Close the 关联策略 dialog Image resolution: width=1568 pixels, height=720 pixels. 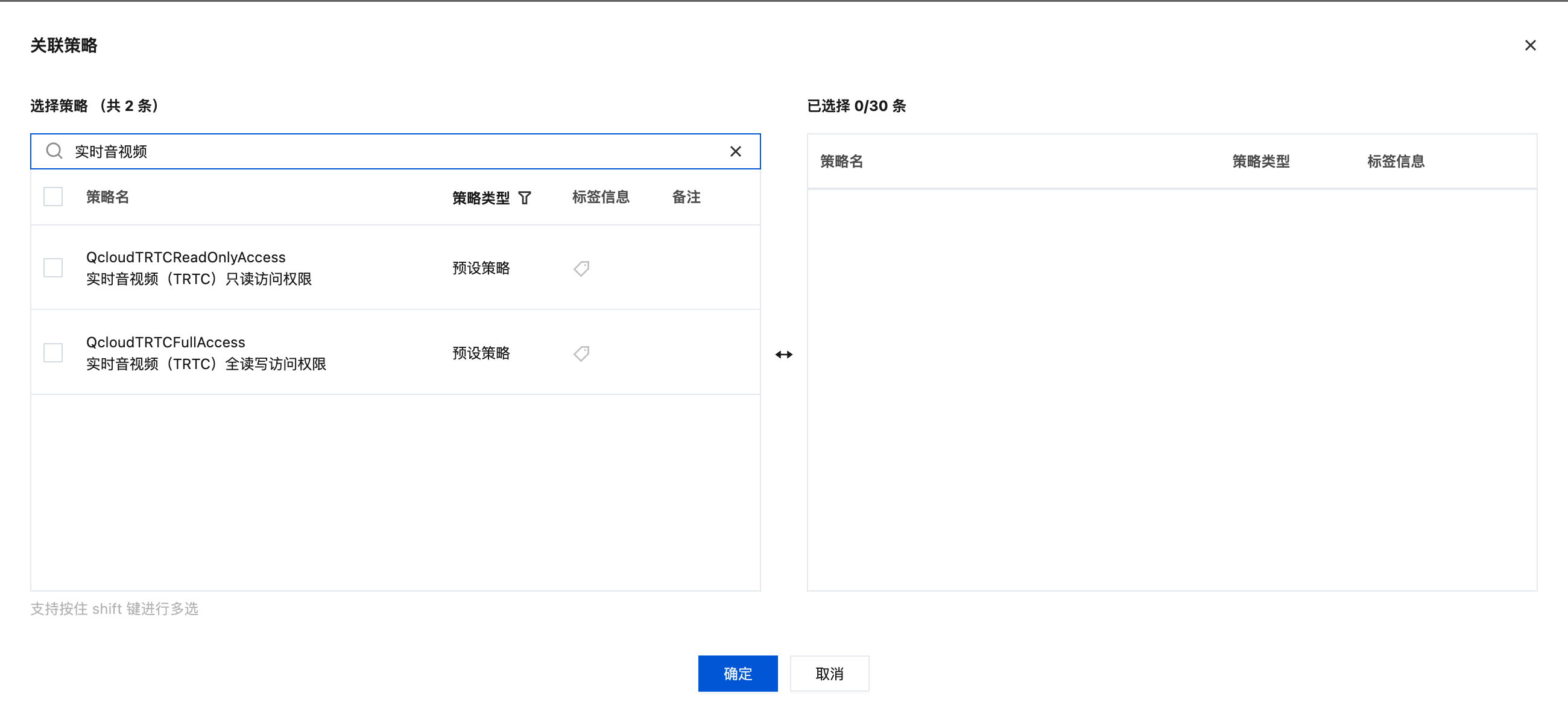tap(1529, 46)
